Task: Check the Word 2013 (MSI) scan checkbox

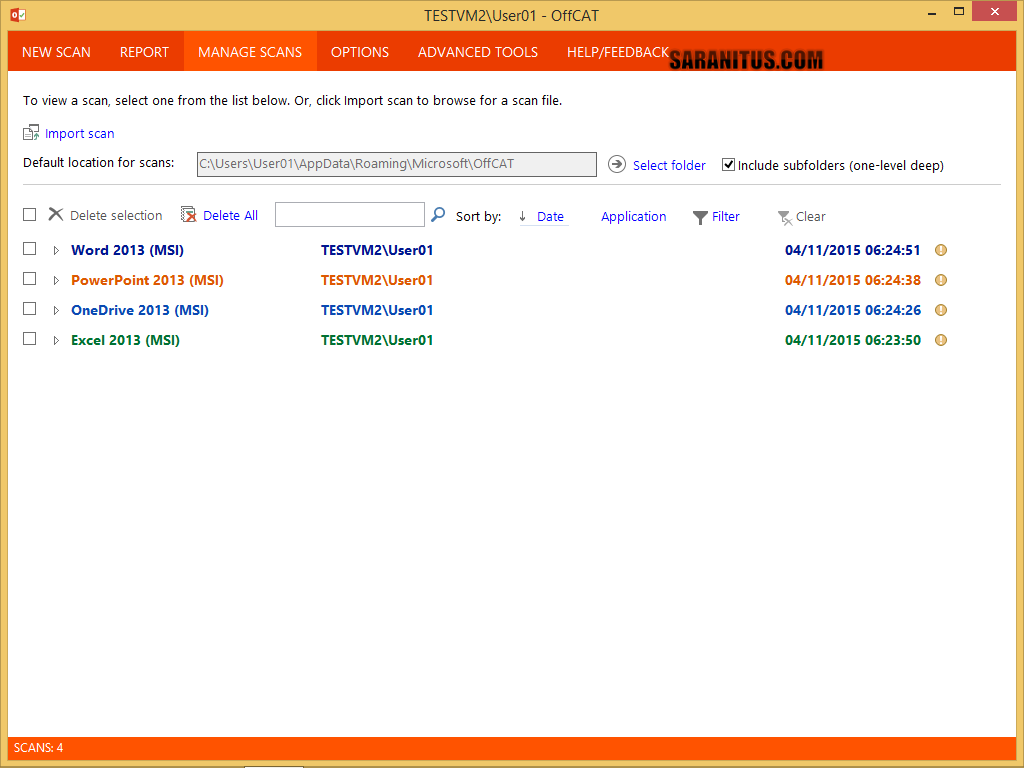Action: pos(29,249)
